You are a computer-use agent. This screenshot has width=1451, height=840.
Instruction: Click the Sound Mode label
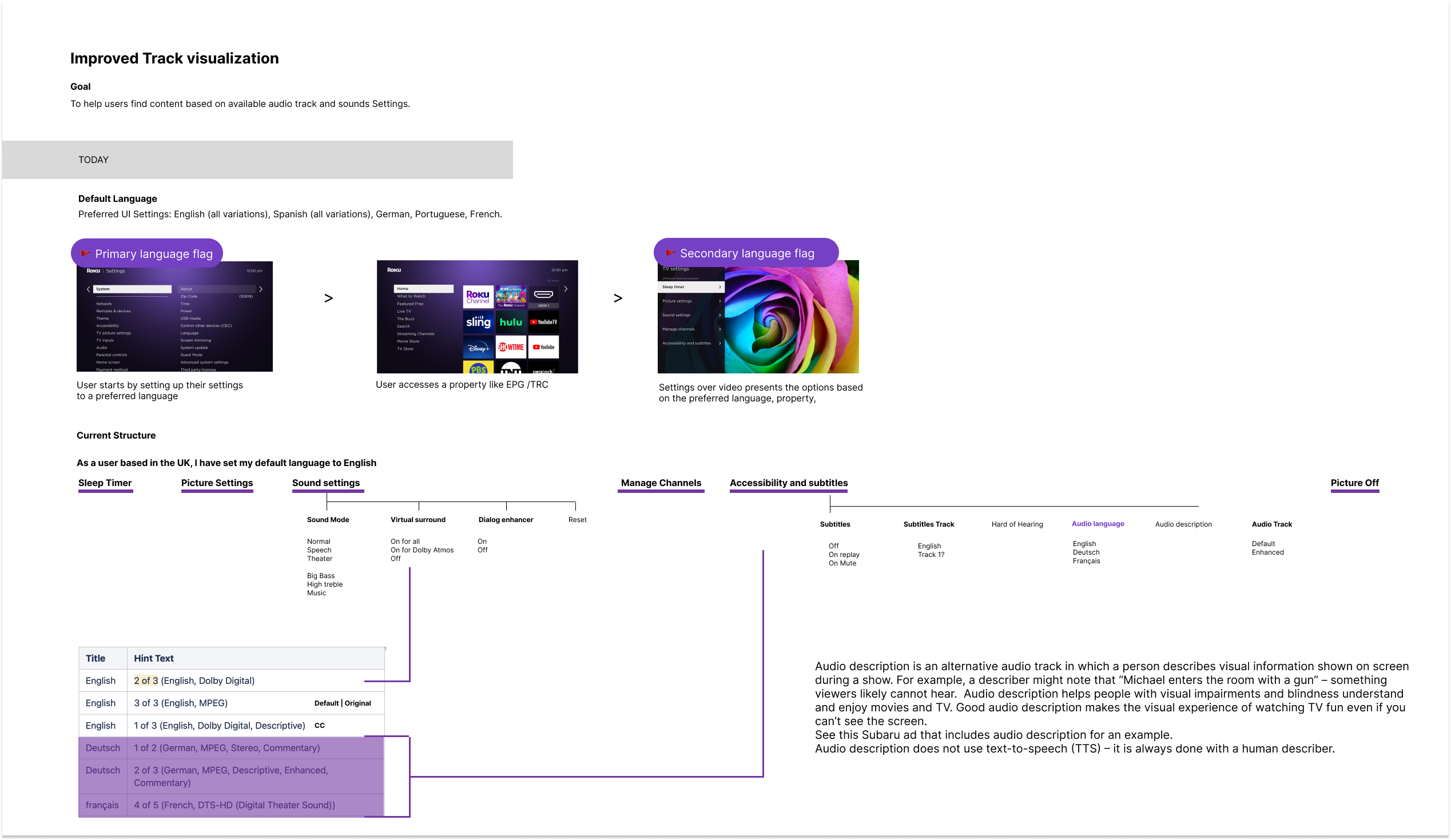328,520
